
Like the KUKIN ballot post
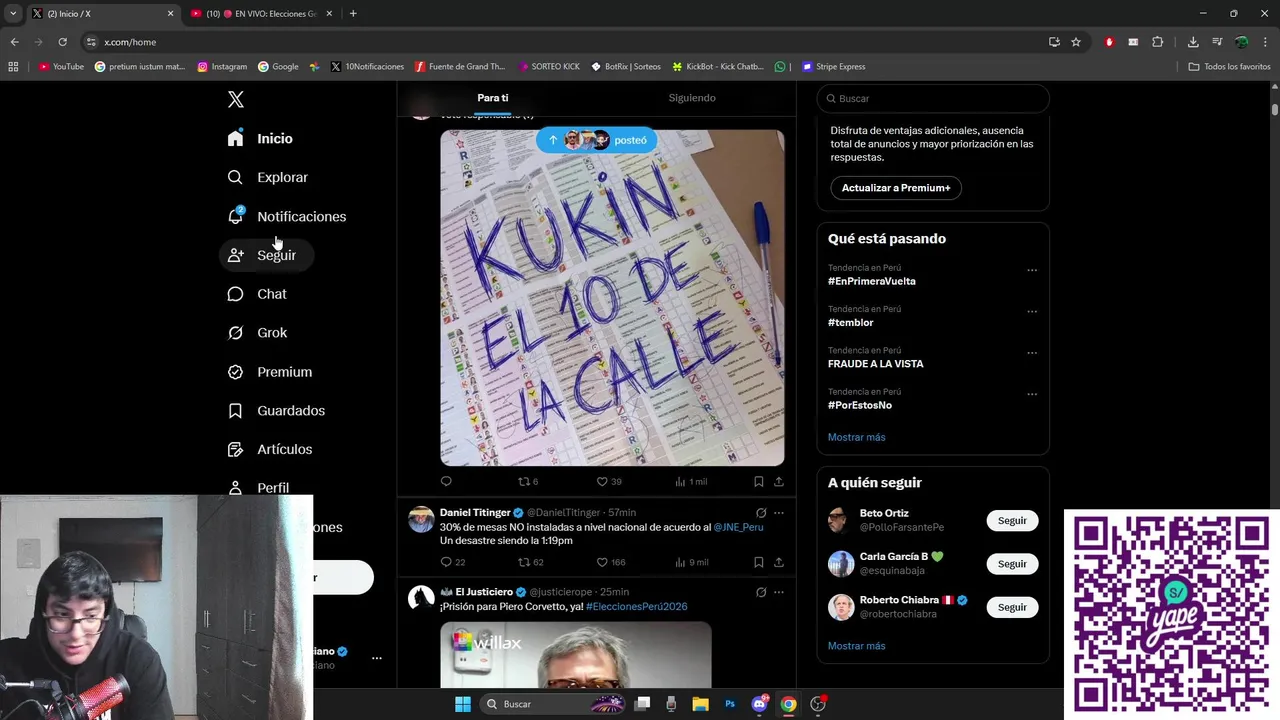[608, 481]
